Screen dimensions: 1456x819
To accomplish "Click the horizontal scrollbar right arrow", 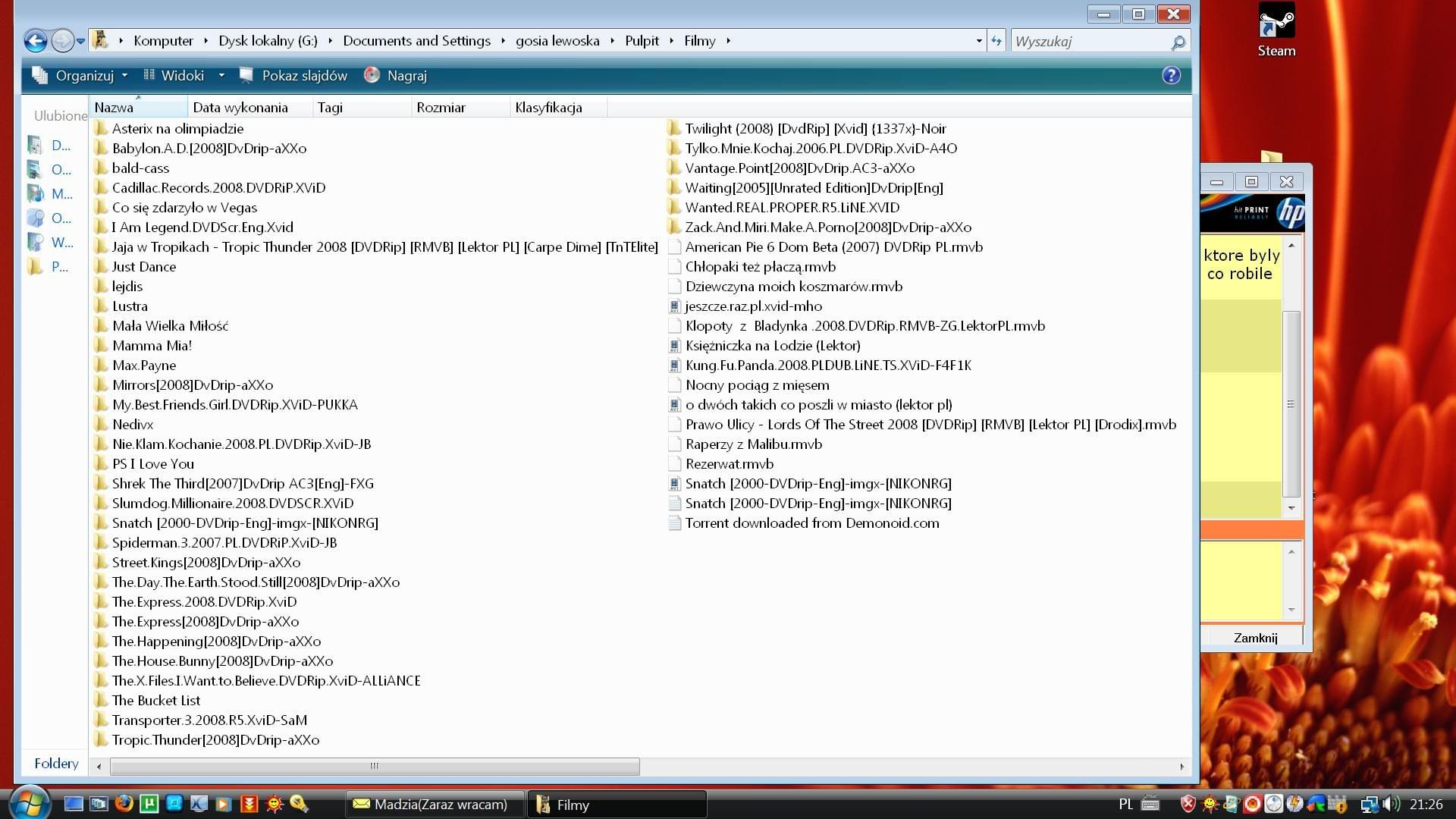I will pos(1181,767).
